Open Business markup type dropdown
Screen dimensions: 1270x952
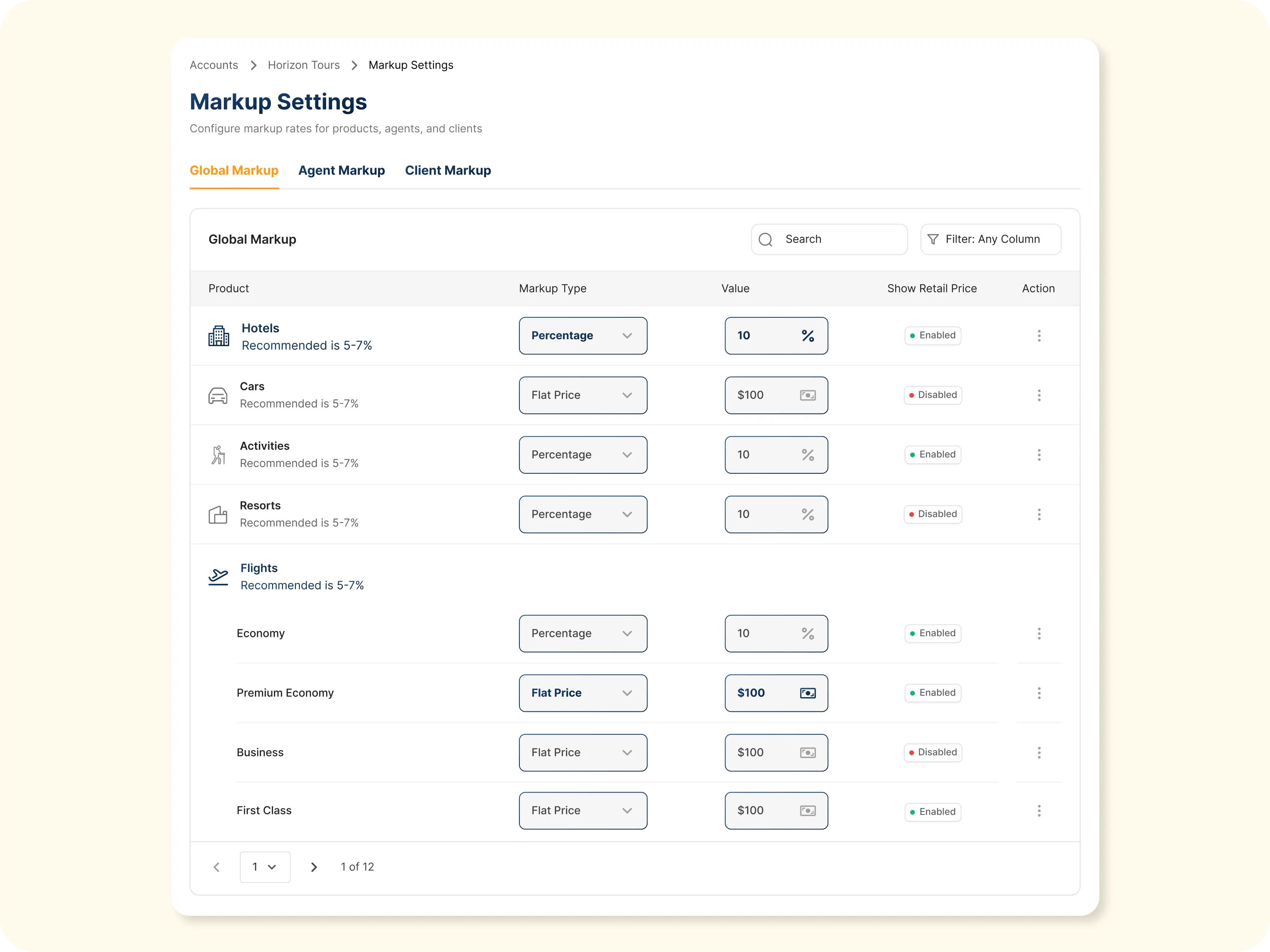coord(583,753)
